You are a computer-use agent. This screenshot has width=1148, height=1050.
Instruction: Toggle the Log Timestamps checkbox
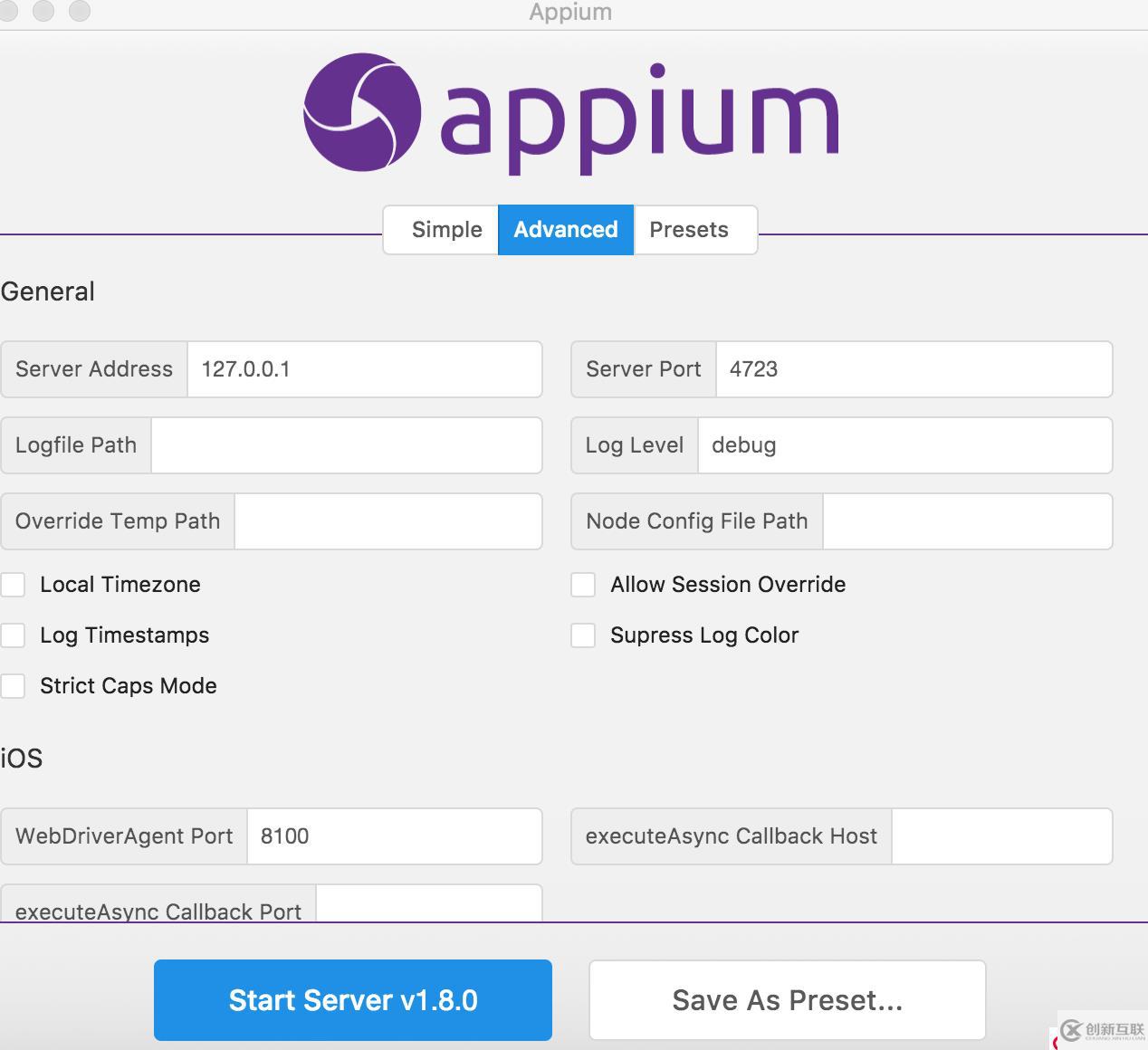coord(13,635)
